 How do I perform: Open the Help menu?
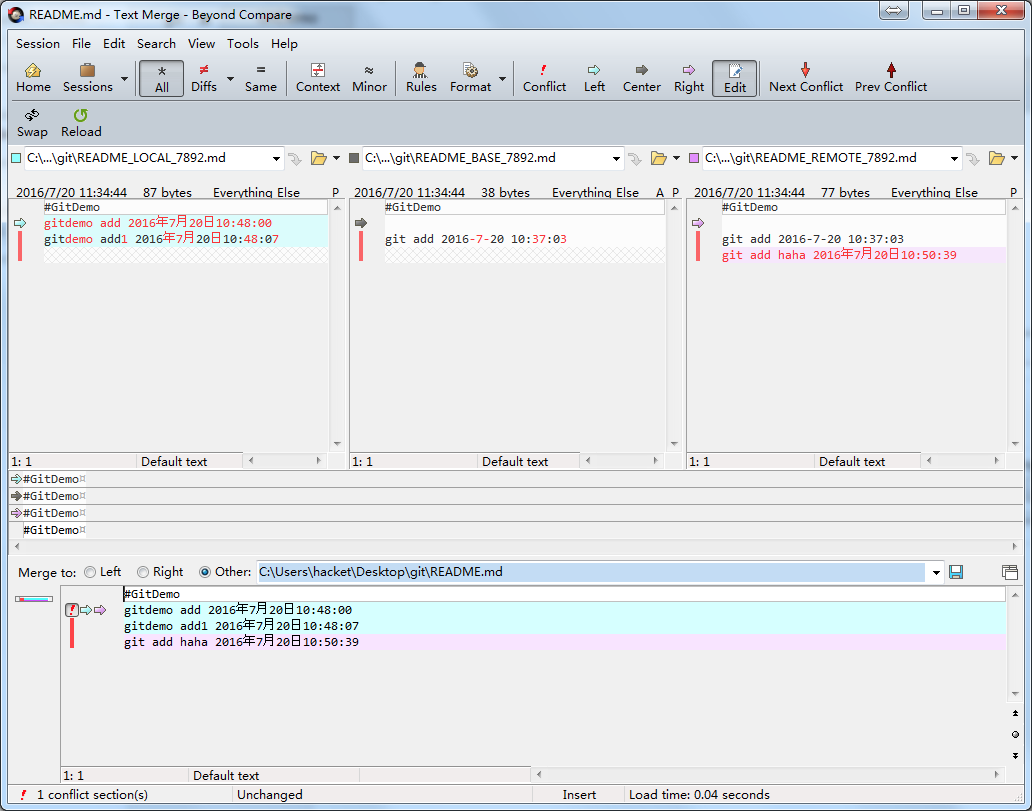(284, 43)
